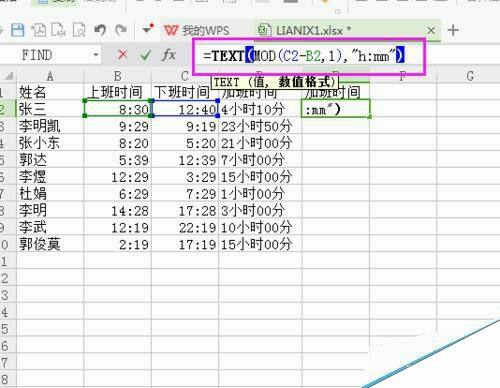500x388 pixels.
Task: Select the cell containing 李武
Action: [50, 227]
